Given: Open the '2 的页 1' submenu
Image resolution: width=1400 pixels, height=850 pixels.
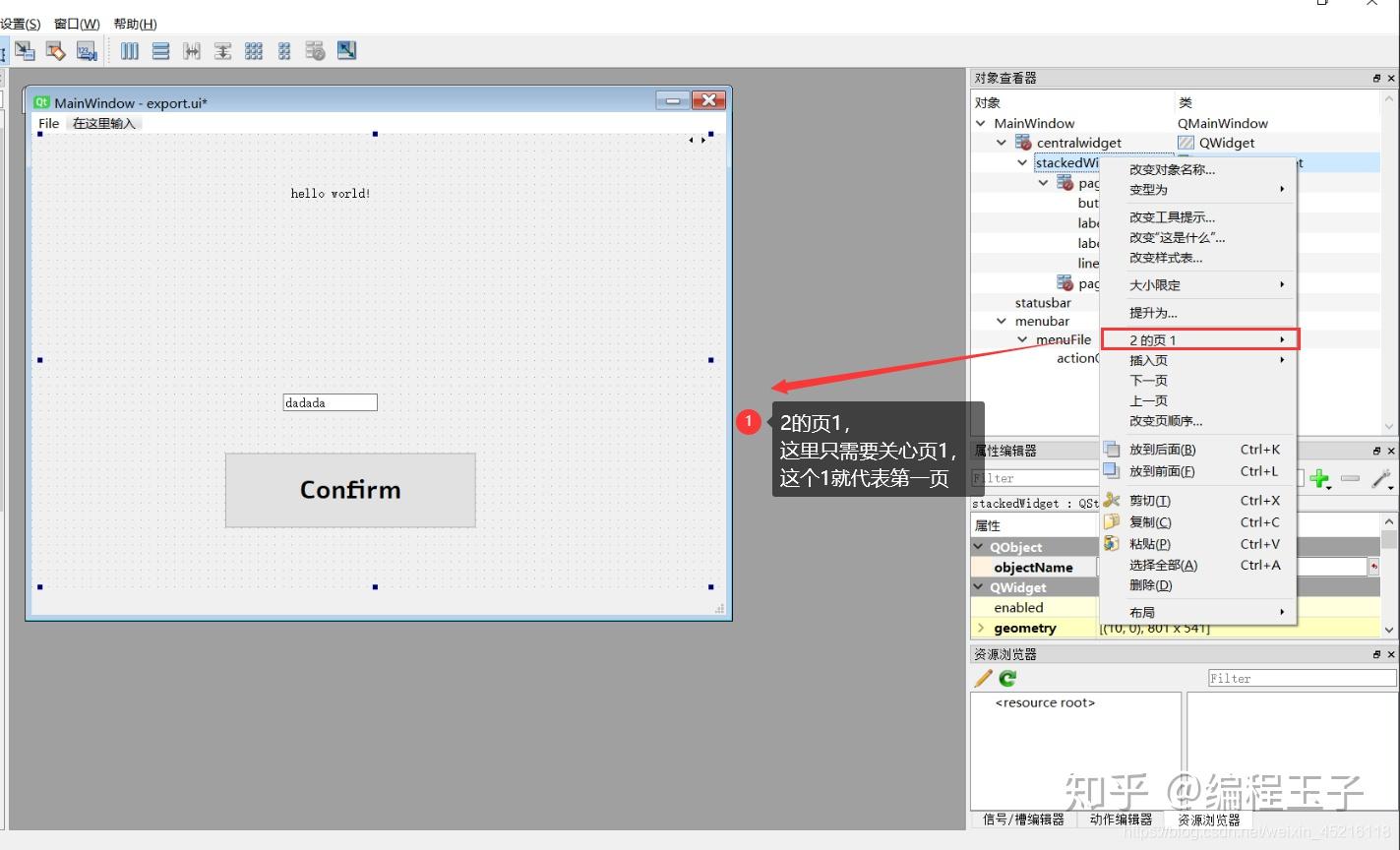Looking at the screenshot, I should (1200, 339).
